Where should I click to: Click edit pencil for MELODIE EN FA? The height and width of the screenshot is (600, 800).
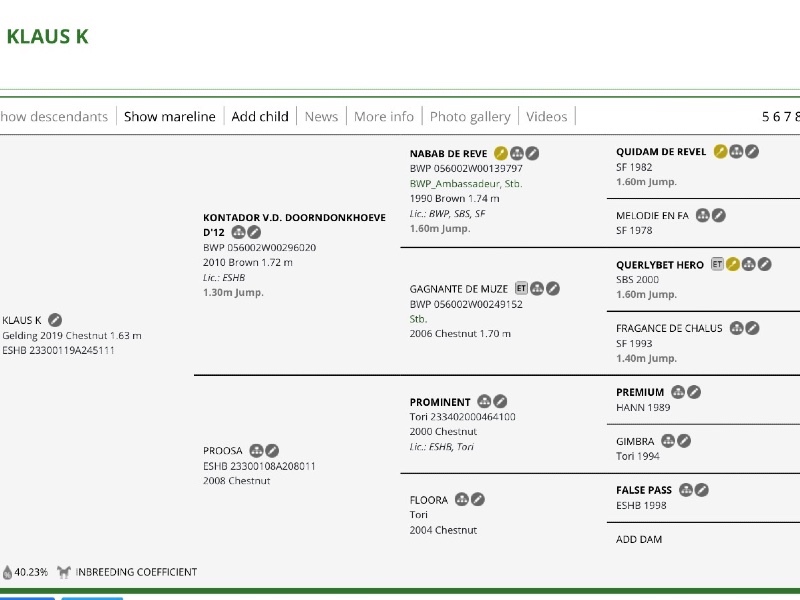(719, 215)
